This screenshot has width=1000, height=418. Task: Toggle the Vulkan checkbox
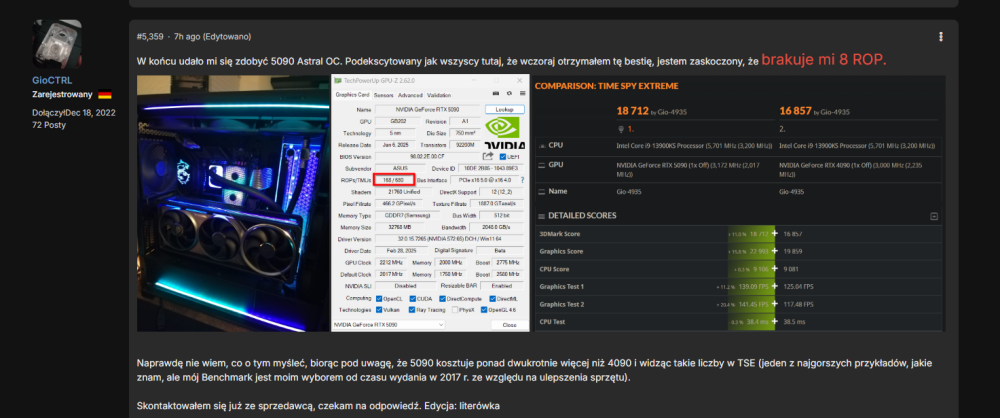[379, 310]
